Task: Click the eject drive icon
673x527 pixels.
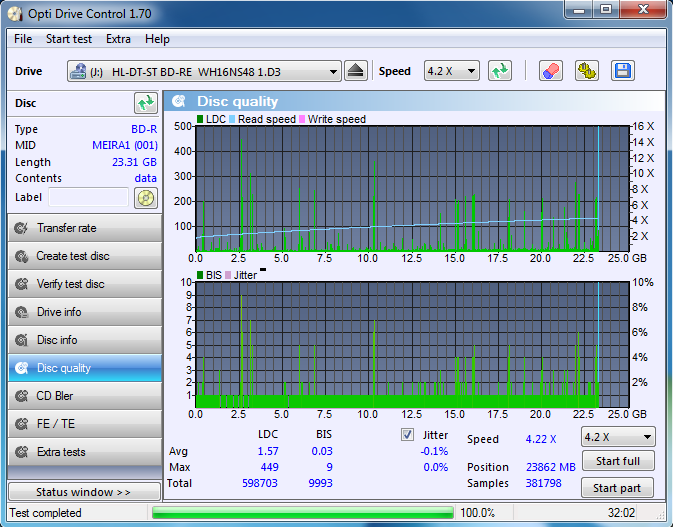Action: tap(356, 71)
